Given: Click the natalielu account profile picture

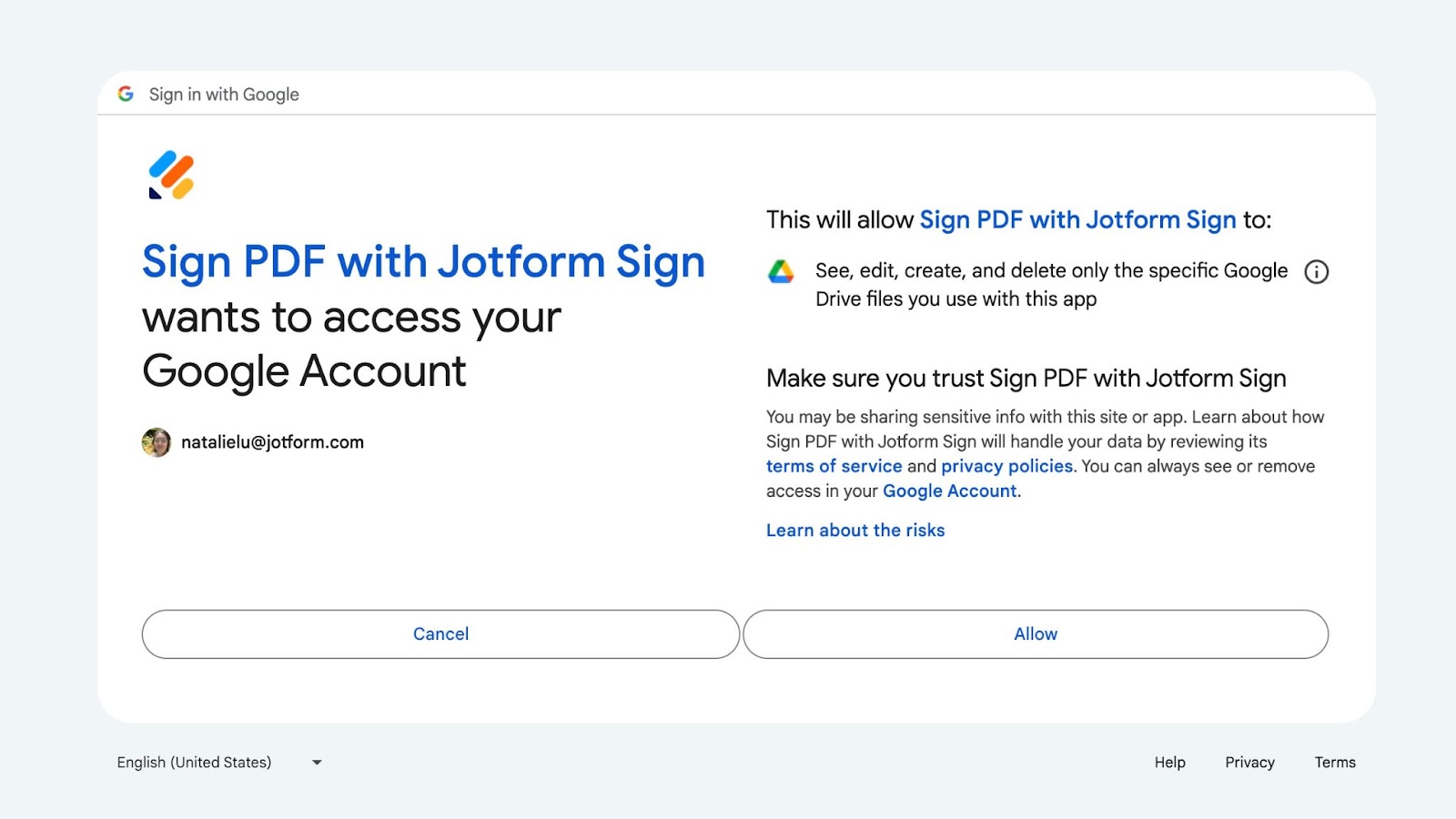Looking at the screenshot, I should tap(157, 442).
